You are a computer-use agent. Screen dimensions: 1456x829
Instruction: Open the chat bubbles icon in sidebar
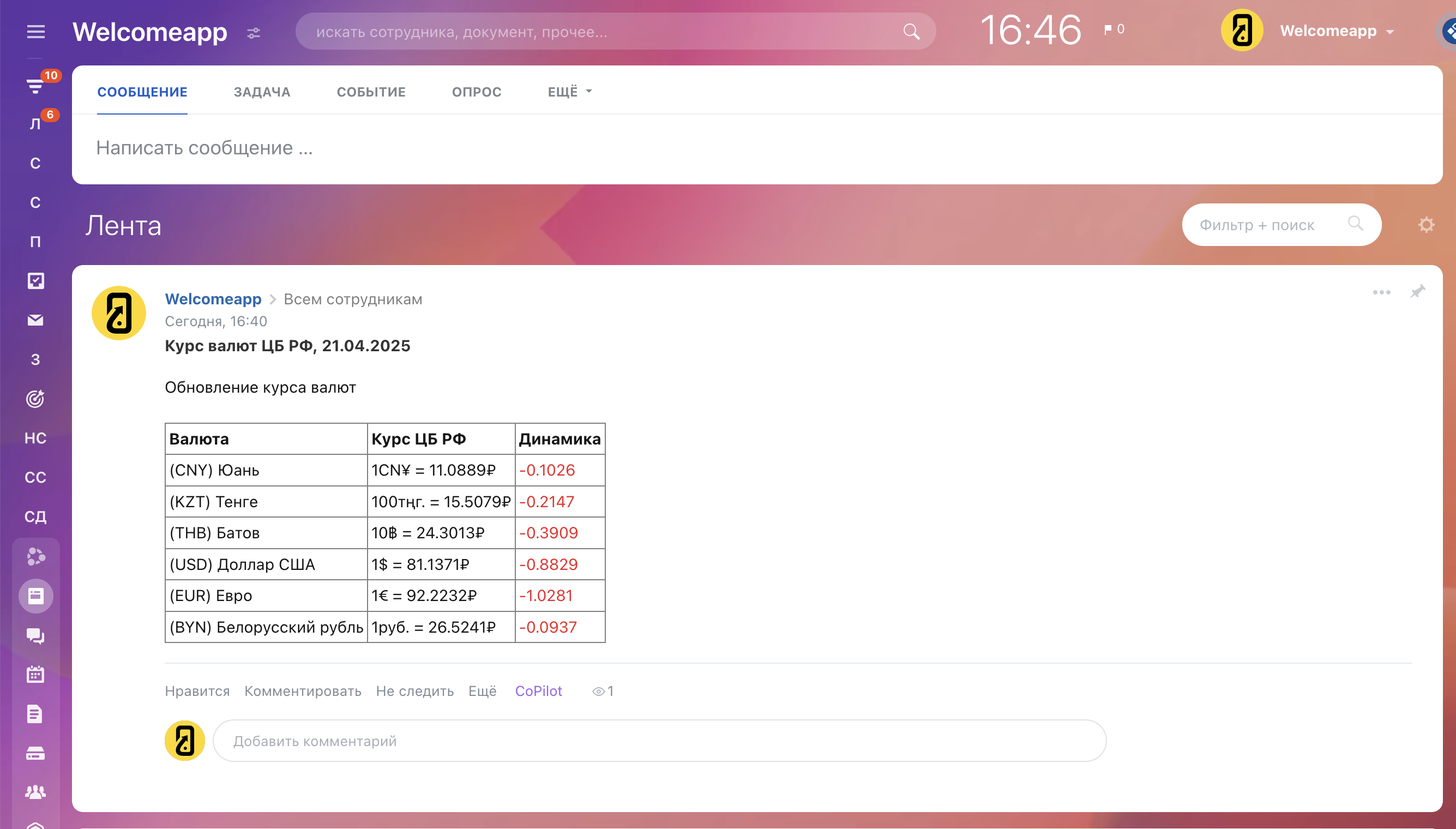click(x=35, y=635)
